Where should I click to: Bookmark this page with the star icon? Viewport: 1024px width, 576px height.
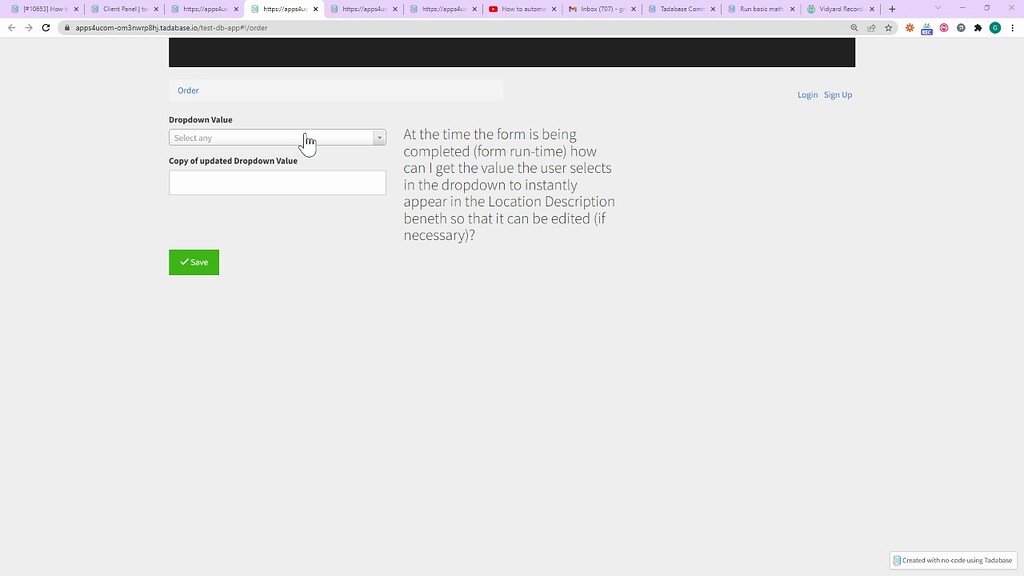(887, 28)
